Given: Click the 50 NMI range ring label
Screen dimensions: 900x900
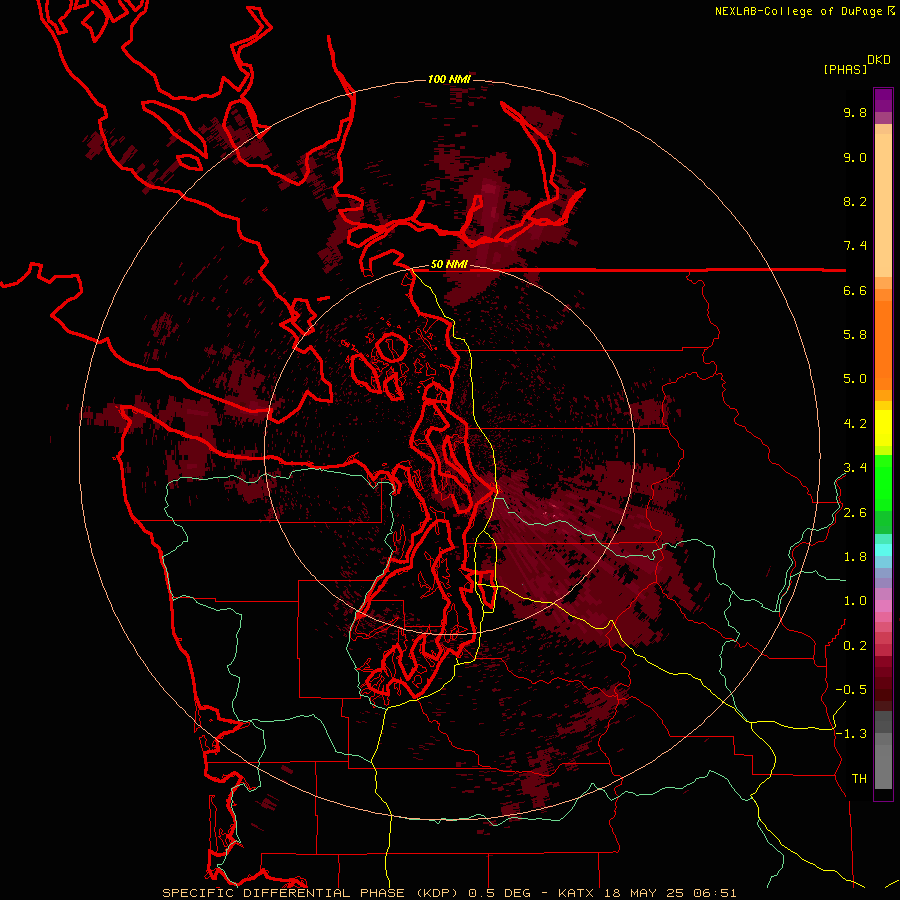Looking at the screenshot, I should pos(449,264).
